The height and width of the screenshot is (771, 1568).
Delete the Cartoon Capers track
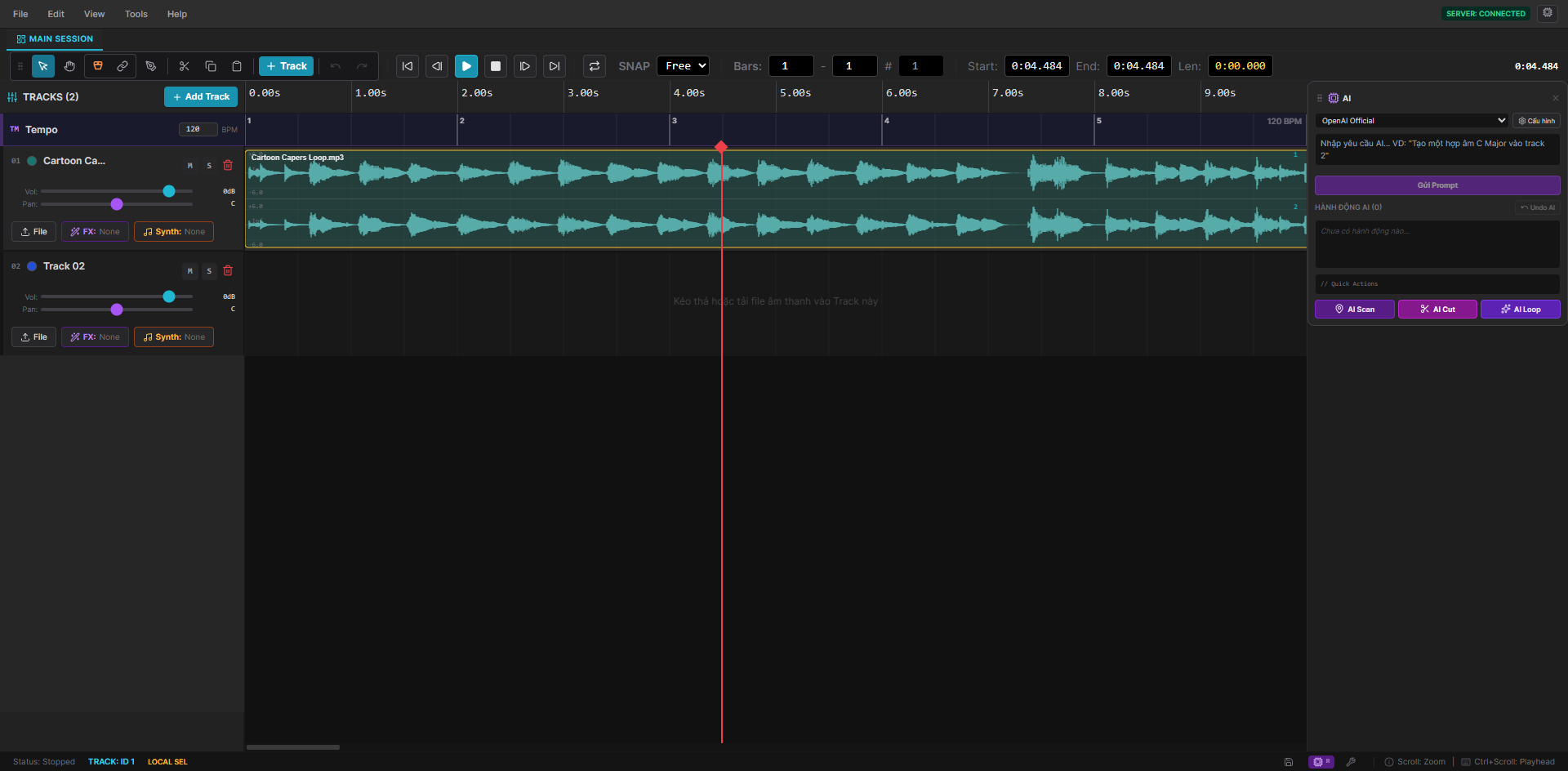pos(228,166)
